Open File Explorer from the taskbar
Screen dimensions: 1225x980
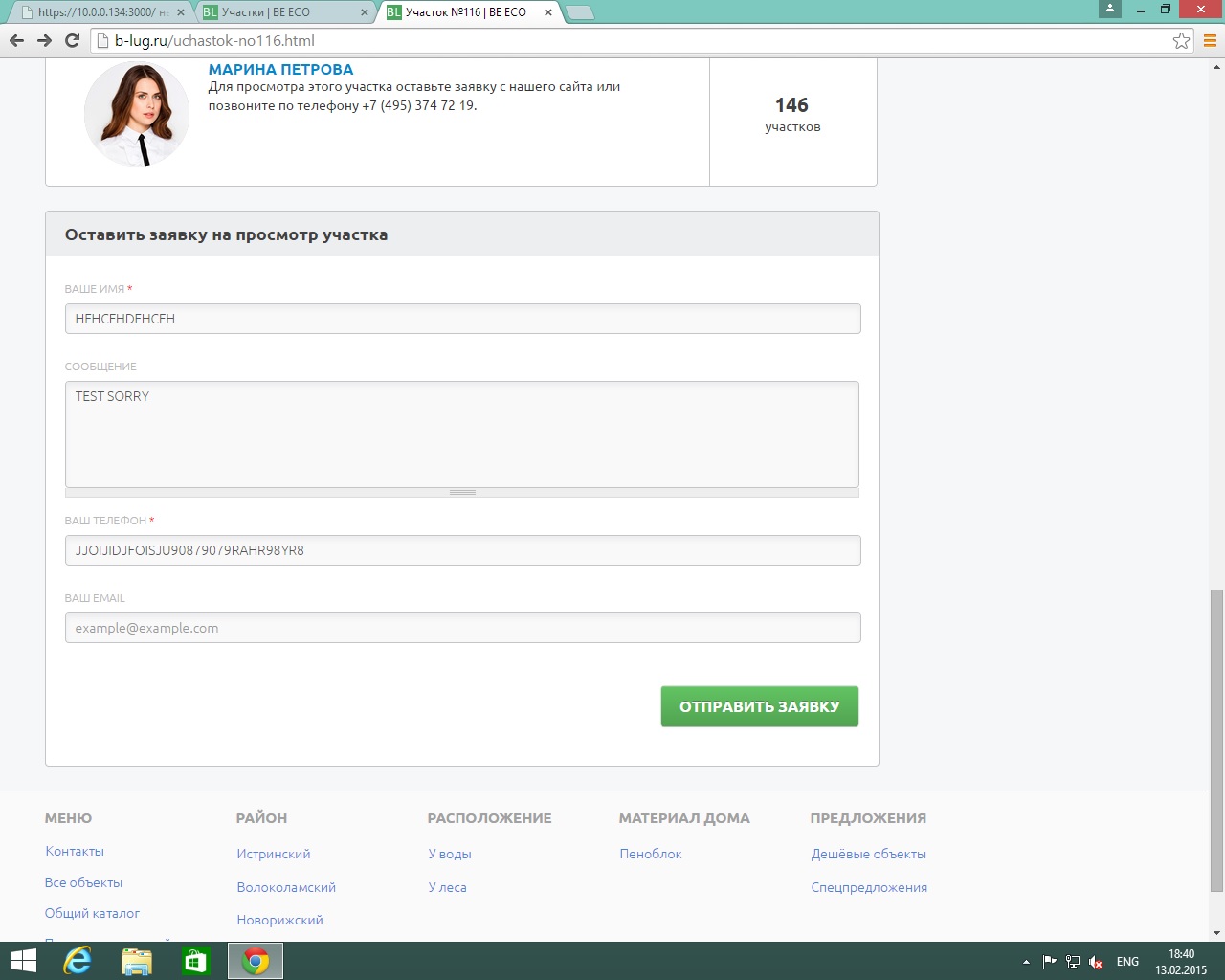point(137,961)
